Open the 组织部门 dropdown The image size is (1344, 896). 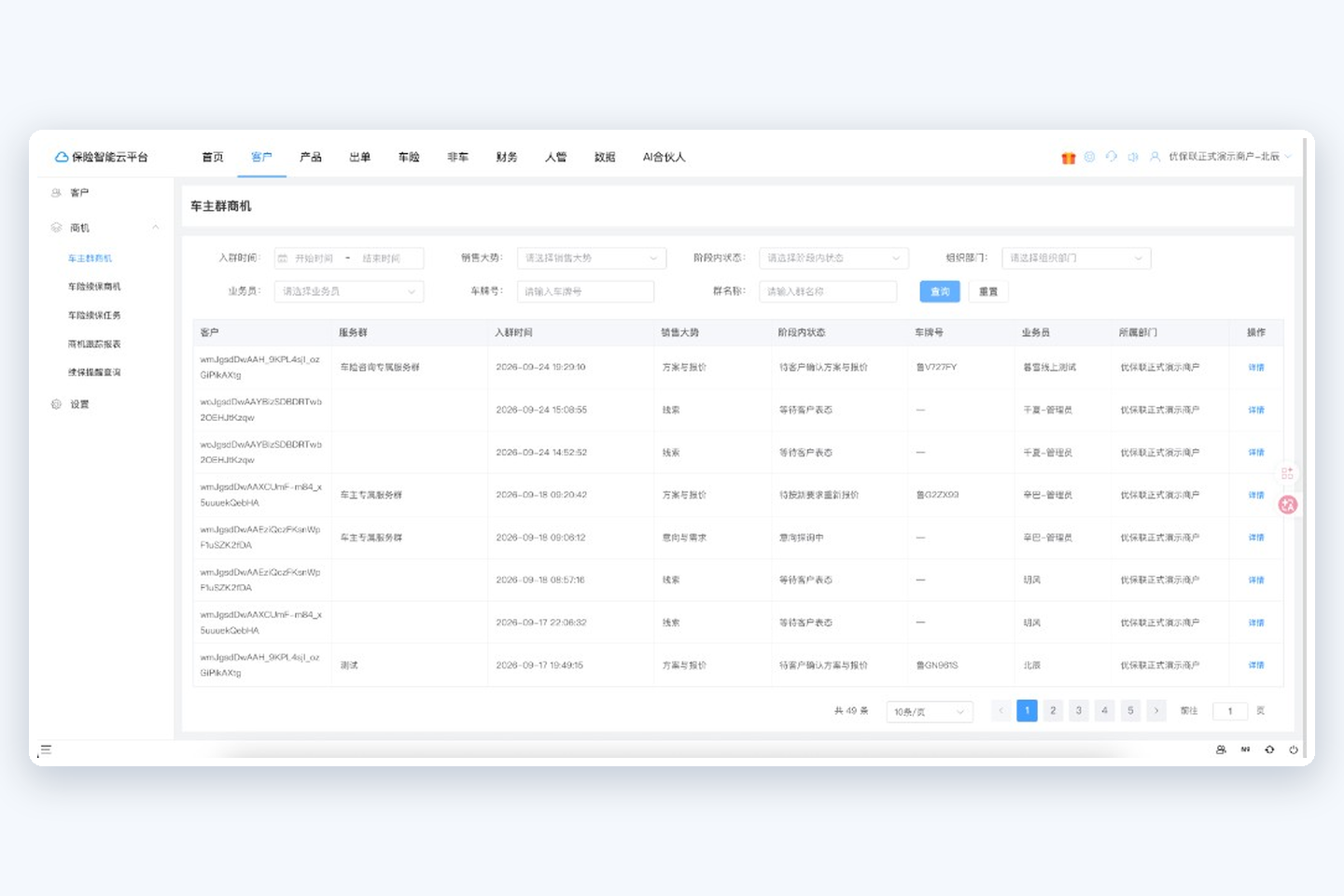tap(1076, 259)
